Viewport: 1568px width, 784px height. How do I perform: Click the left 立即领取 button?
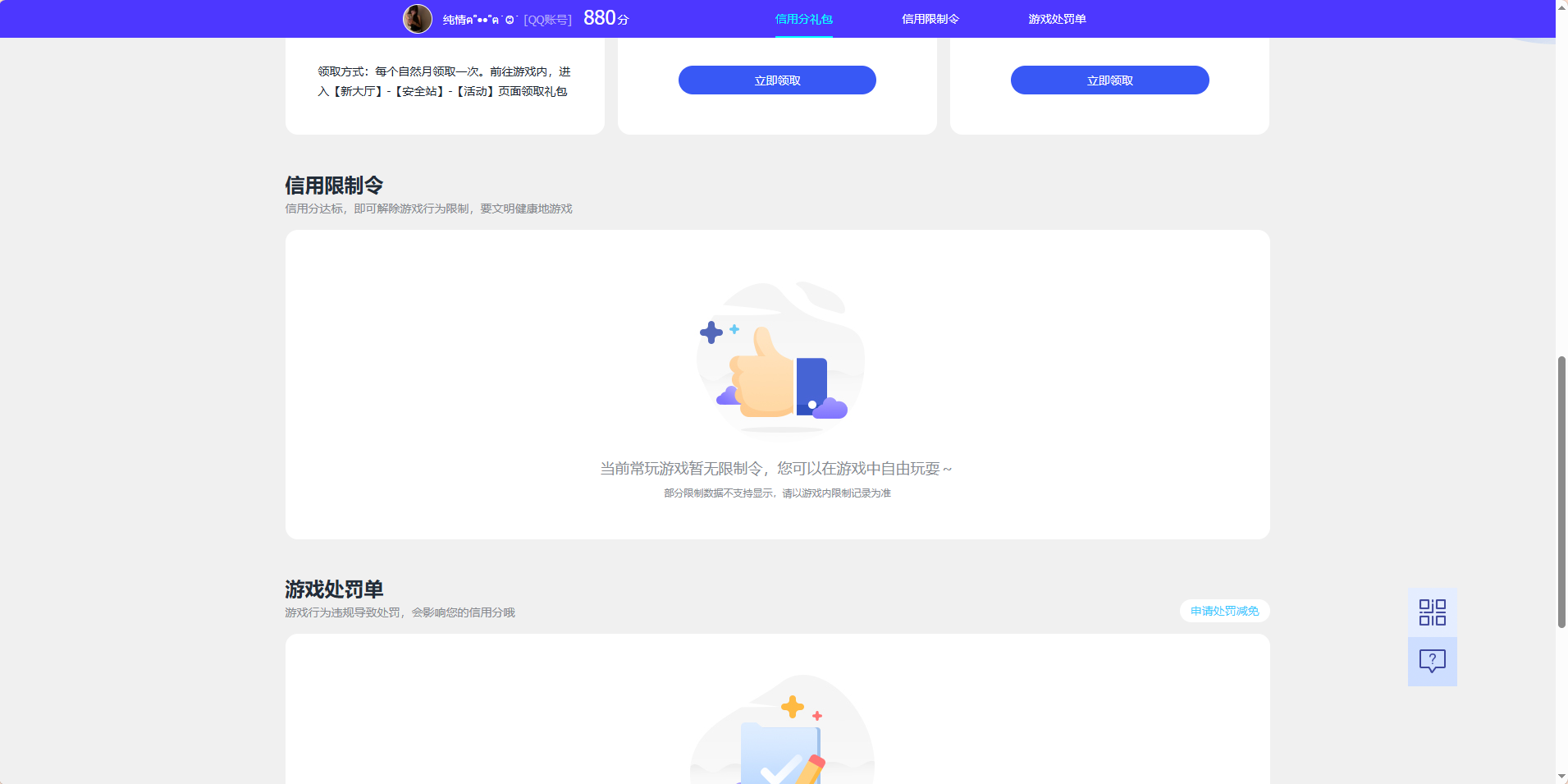tap(776, 80)
